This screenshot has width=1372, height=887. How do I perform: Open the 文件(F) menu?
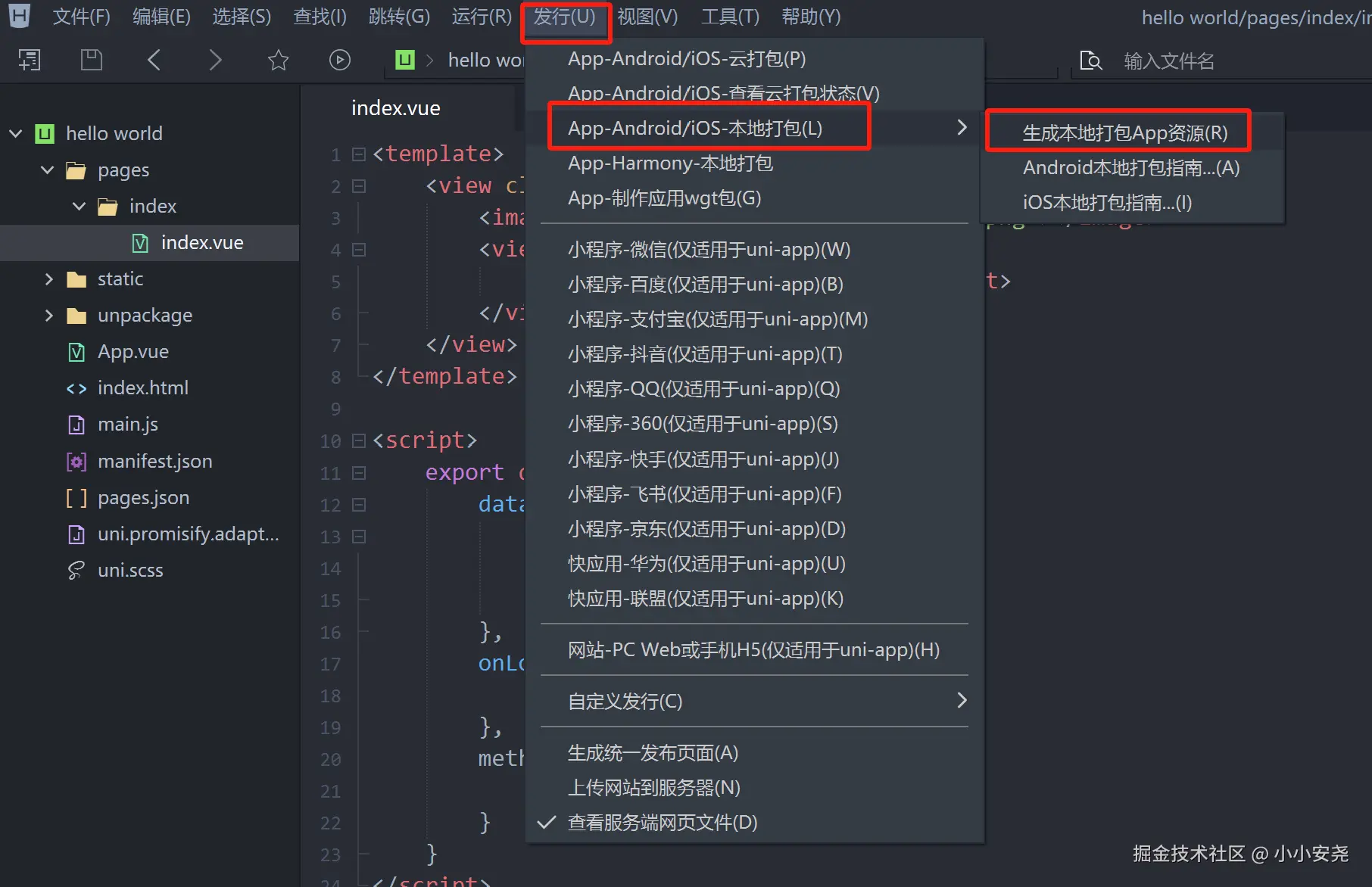82,17
